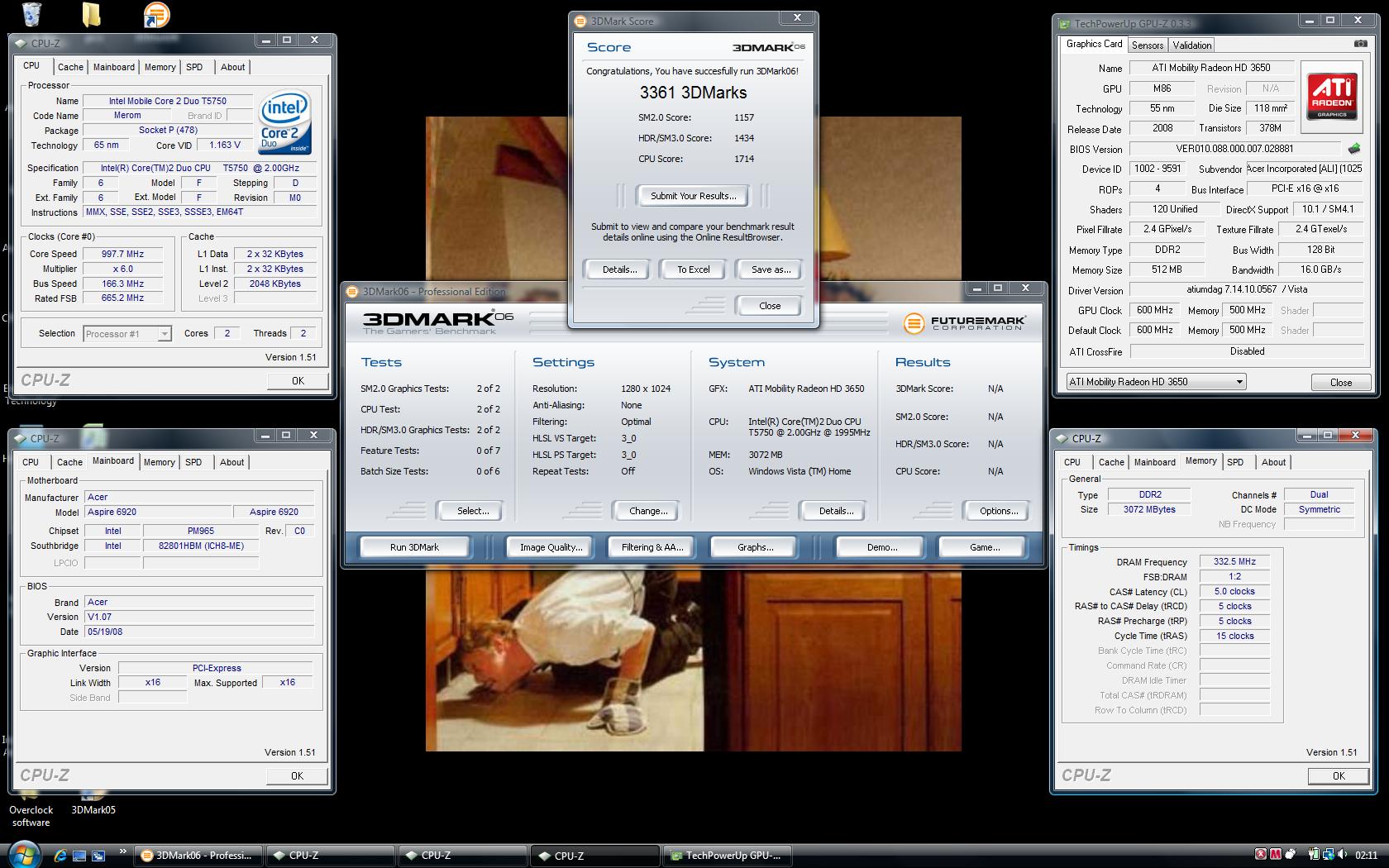This screenshot has width=1389, height=868.
Task: Open the Processor #1 selection dropdown
Action: (x=127, y=334)
